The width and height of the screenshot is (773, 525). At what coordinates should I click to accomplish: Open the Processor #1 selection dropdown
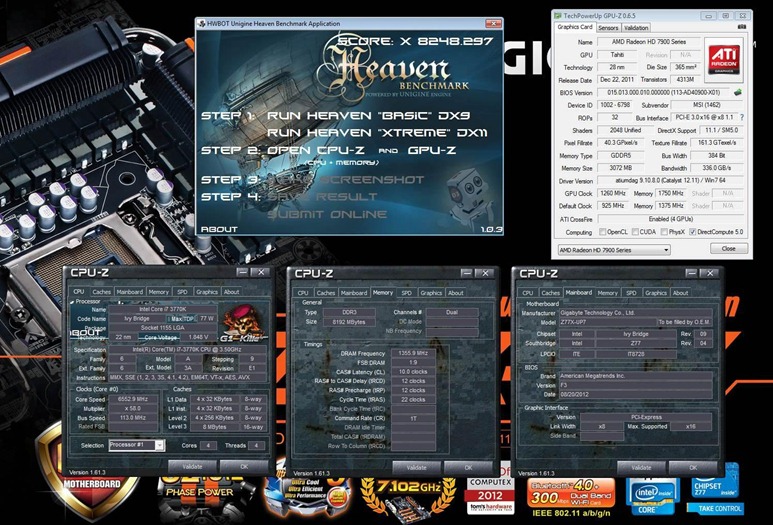[137, 445]
